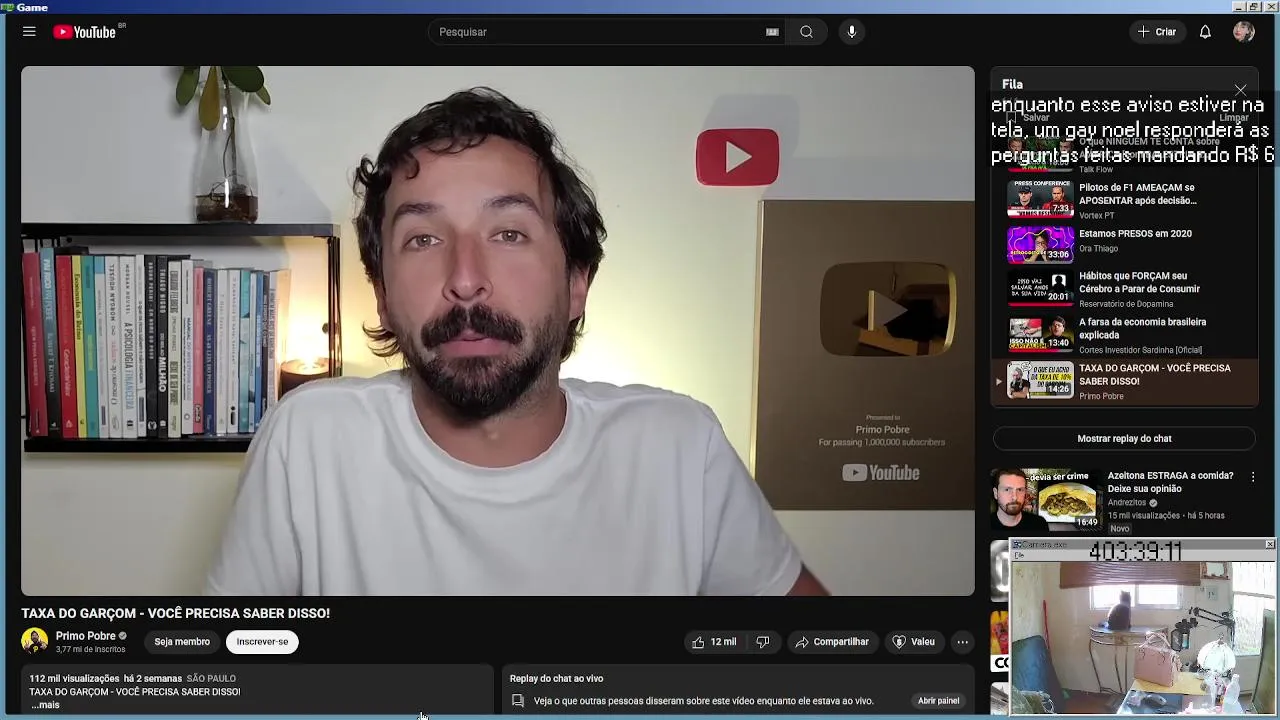The image size is (1280, 720).
Task: Click the 12 mil like count
Action: pyautogui.click(x=723, y=642)
